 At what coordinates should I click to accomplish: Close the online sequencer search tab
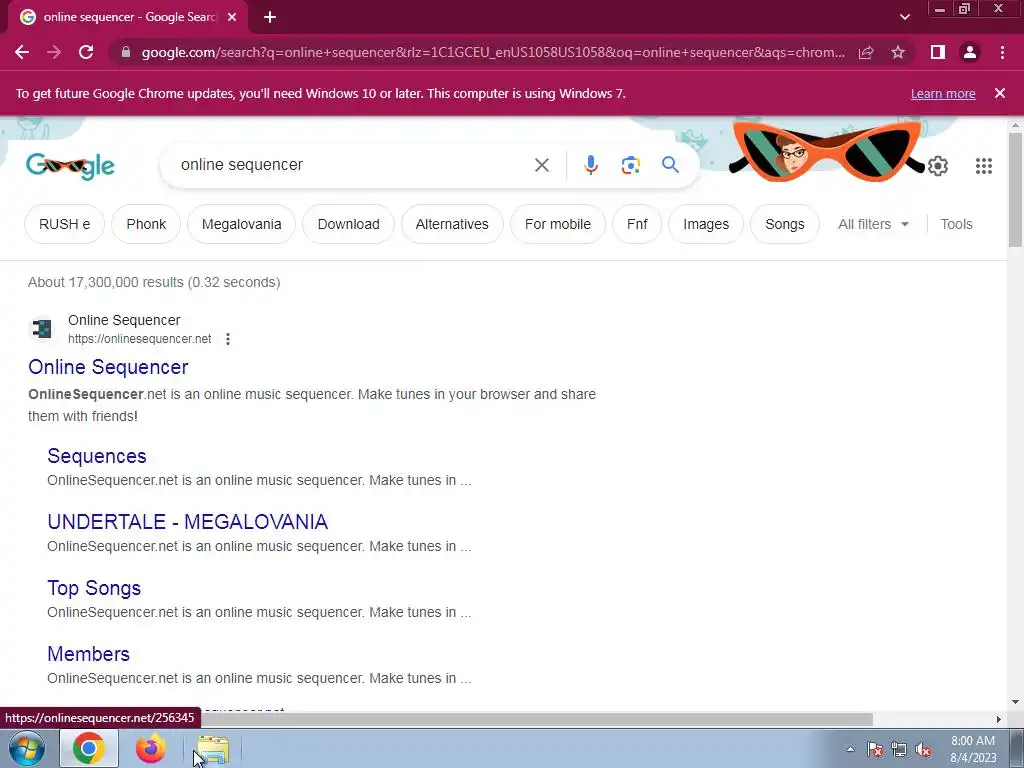232,18
